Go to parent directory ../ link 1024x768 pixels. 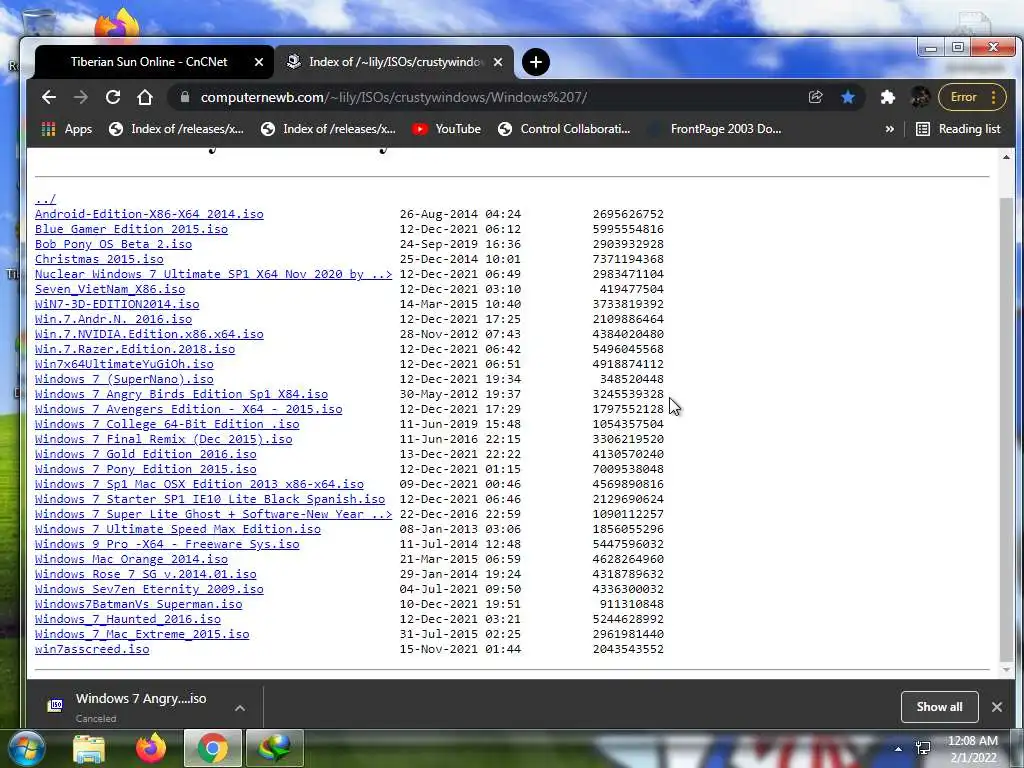(x=46, y=199)
